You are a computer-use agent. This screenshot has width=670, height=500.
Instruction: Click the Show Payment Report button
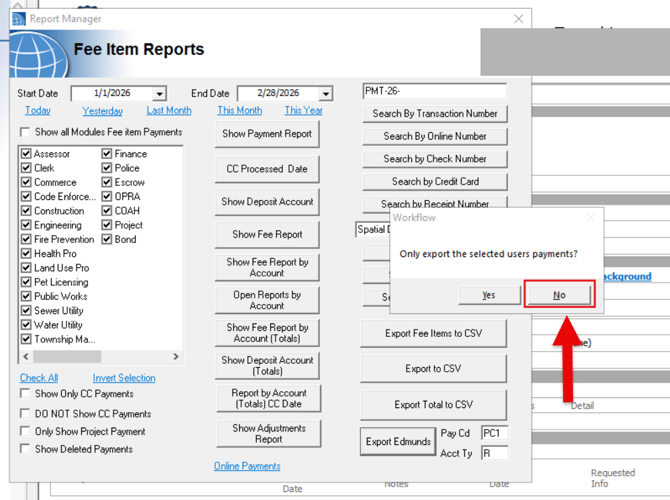point(267,134)
